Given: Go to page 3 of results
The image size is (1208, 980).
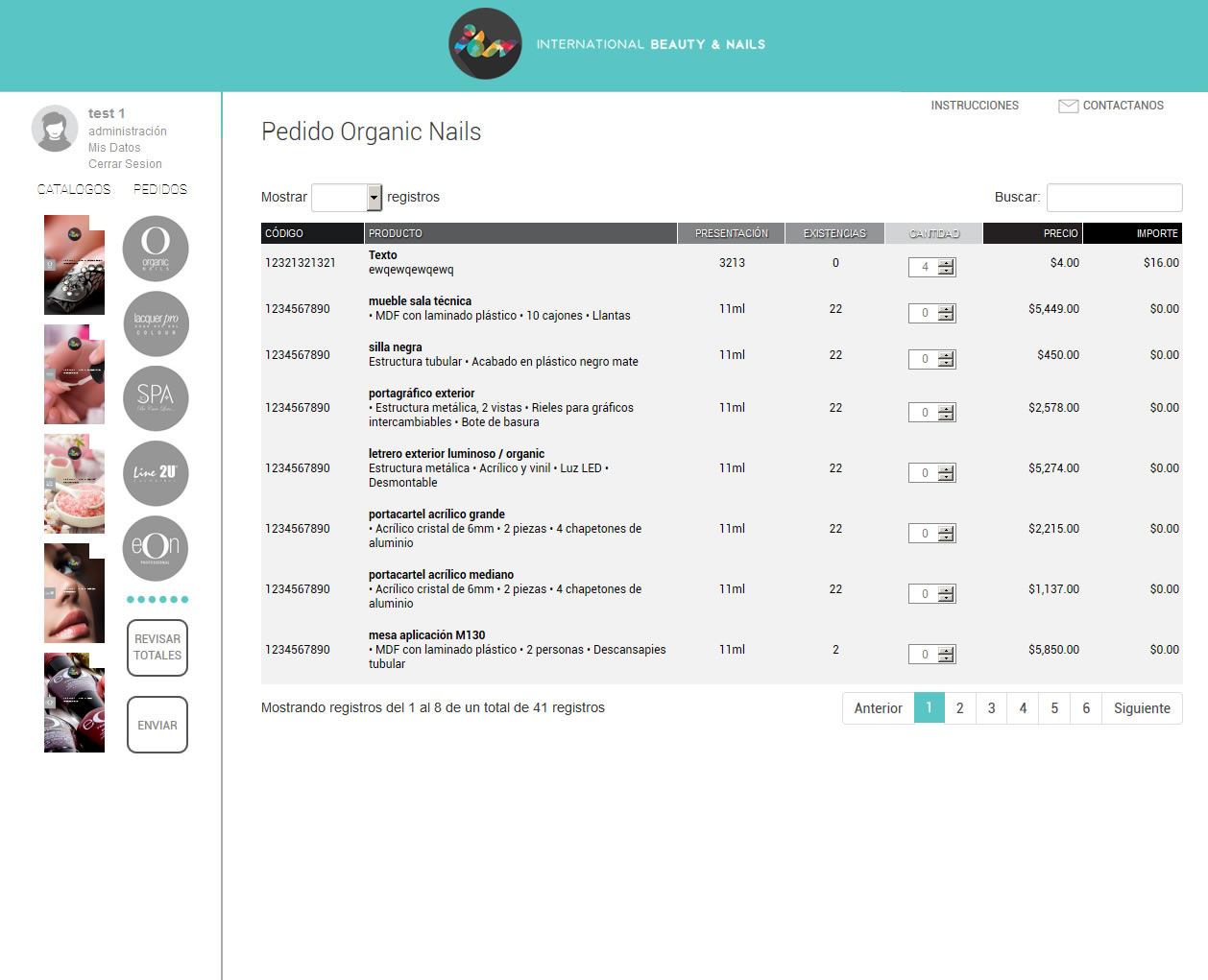Looking at the screenshot, I should tap(991, 708).
